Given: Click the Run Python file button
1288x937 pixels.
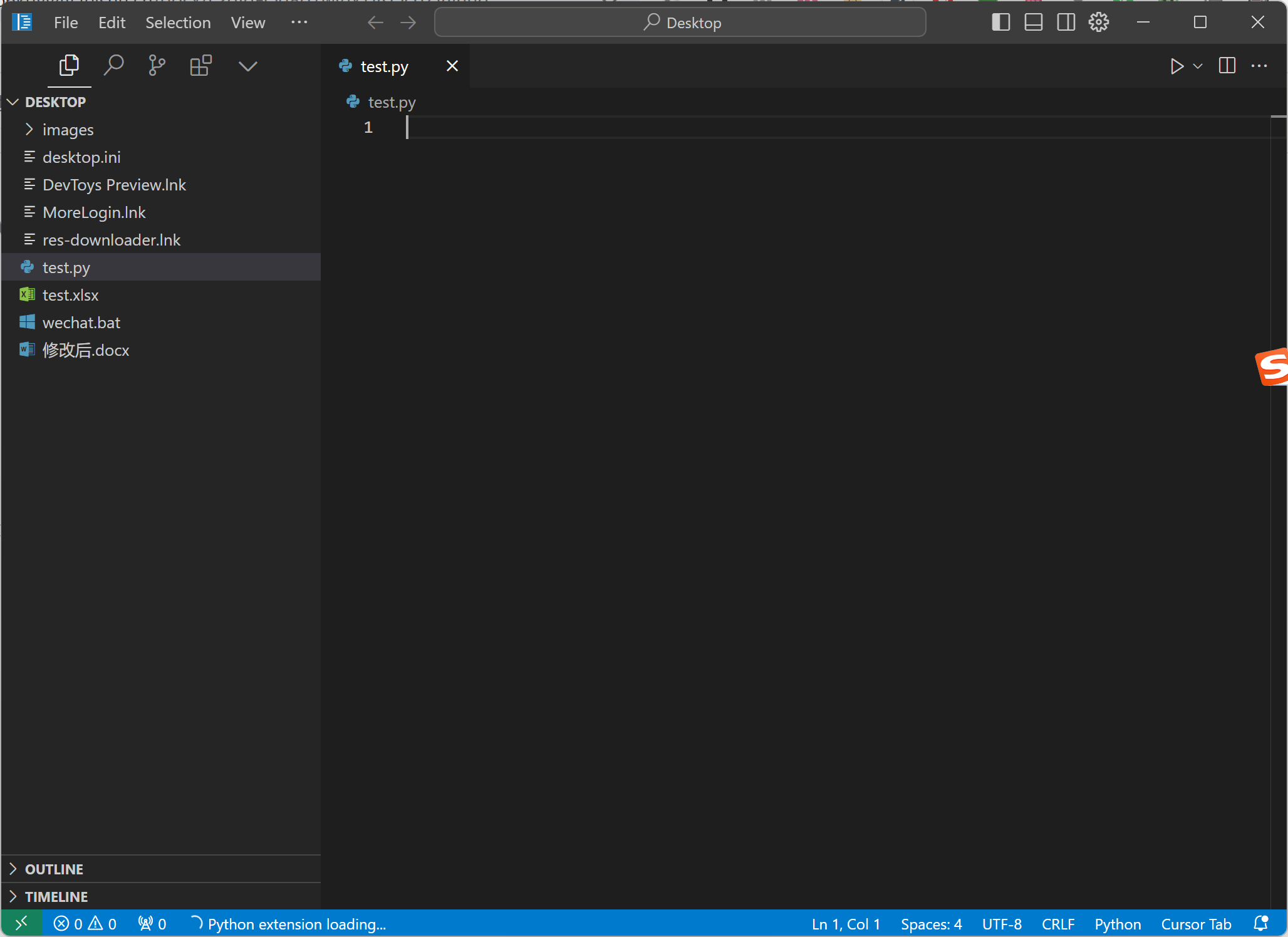Looking at the screenshot, I should point(1177,66).
